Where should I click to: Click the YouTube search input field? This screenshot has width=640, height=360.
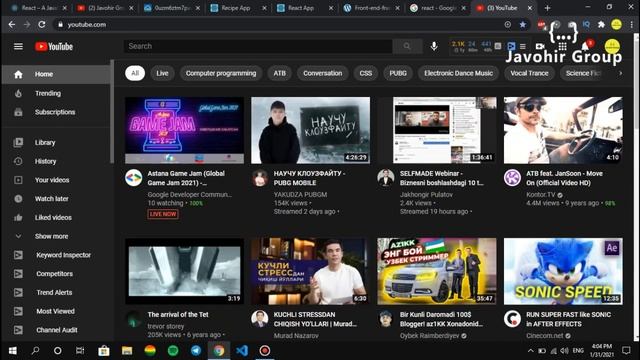258,46
